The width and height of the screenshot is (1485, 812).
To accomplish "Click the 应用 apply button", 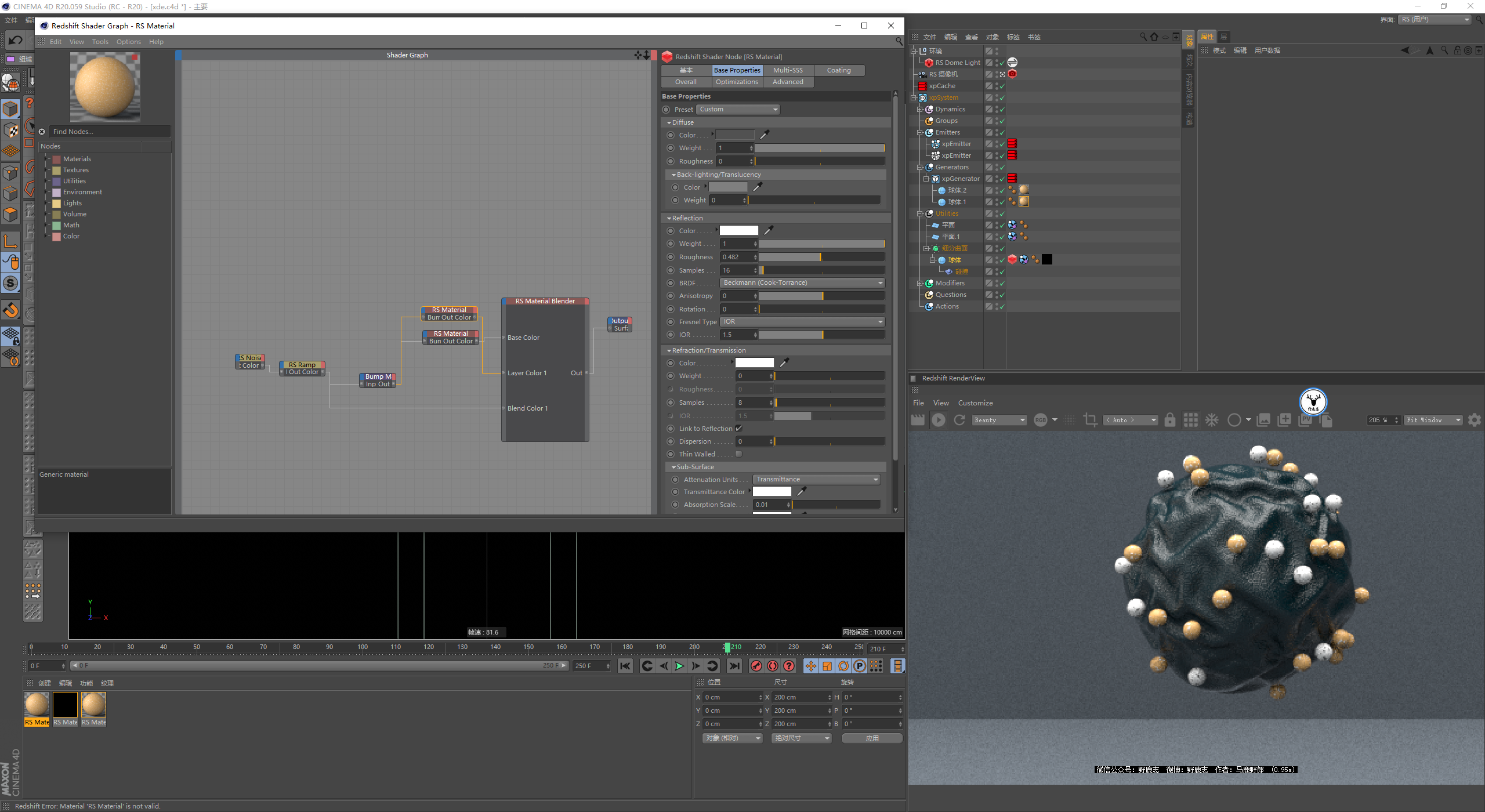I will point(872,738).
